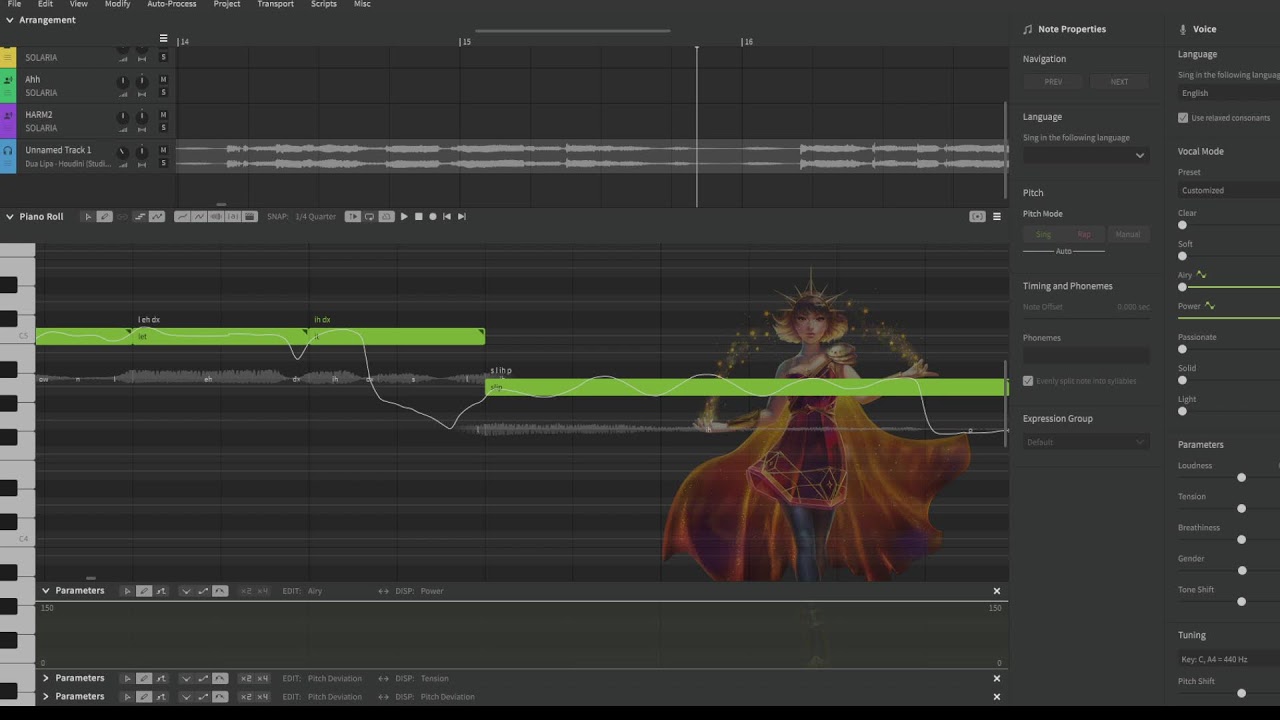Skip to start with the previous button

[x=447, y=216]
